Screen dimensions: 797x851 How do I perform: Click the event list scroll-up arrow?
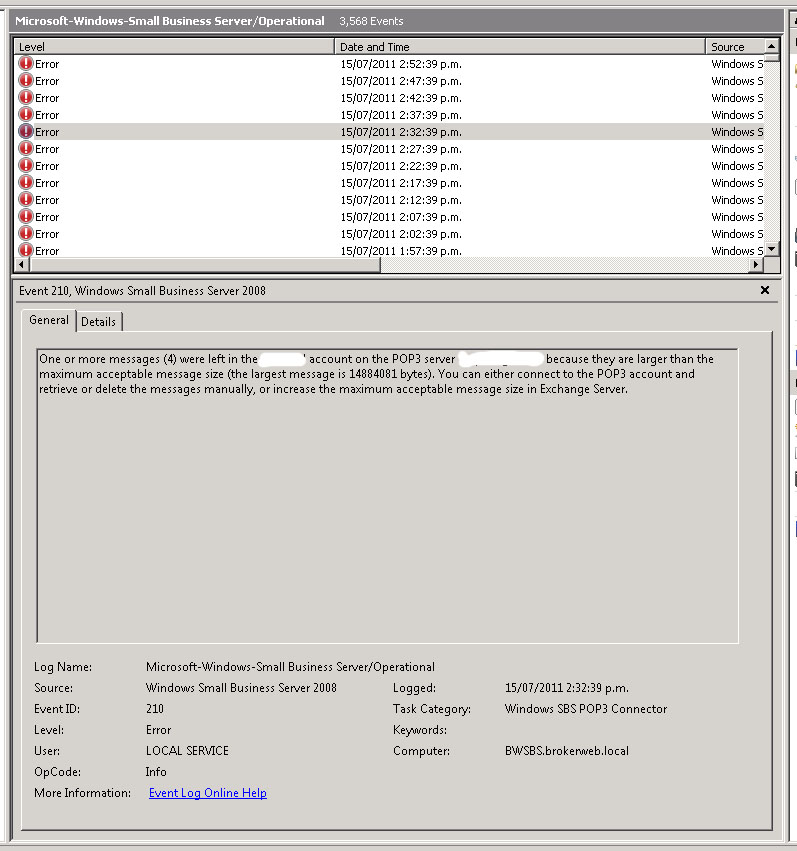771,46
